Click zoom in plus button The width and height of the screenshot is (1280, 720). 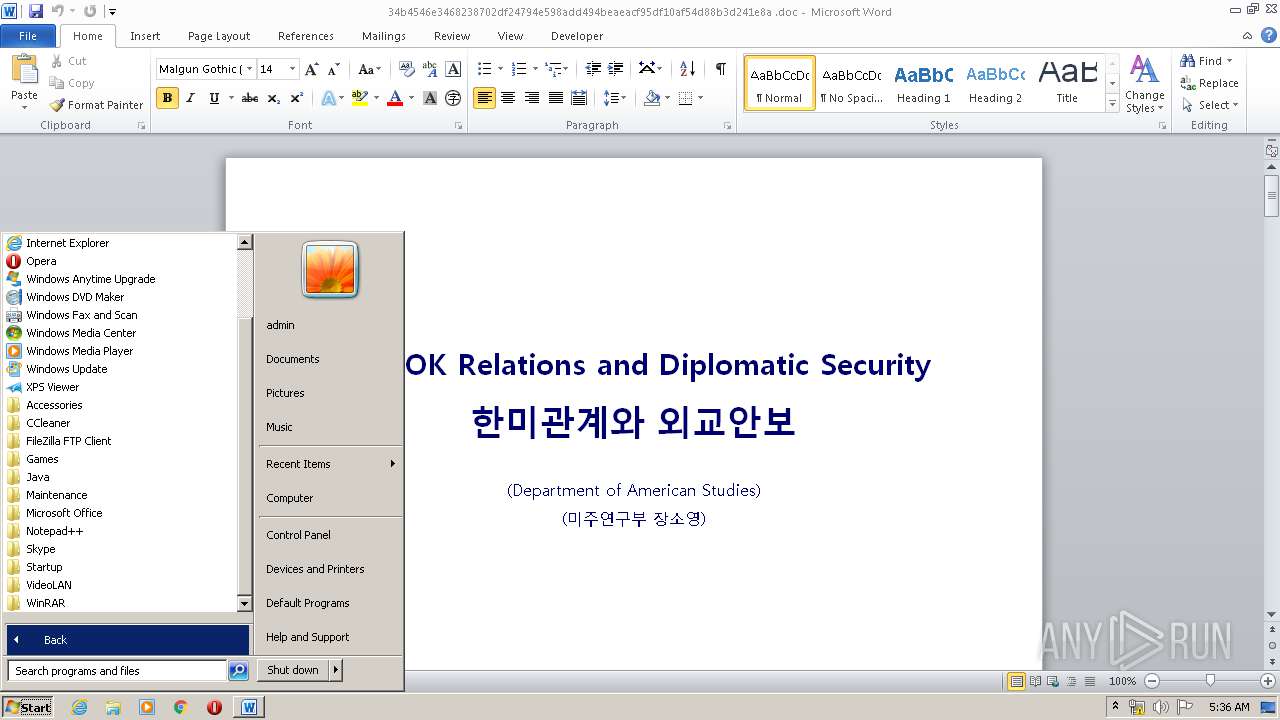(1267, 681)
